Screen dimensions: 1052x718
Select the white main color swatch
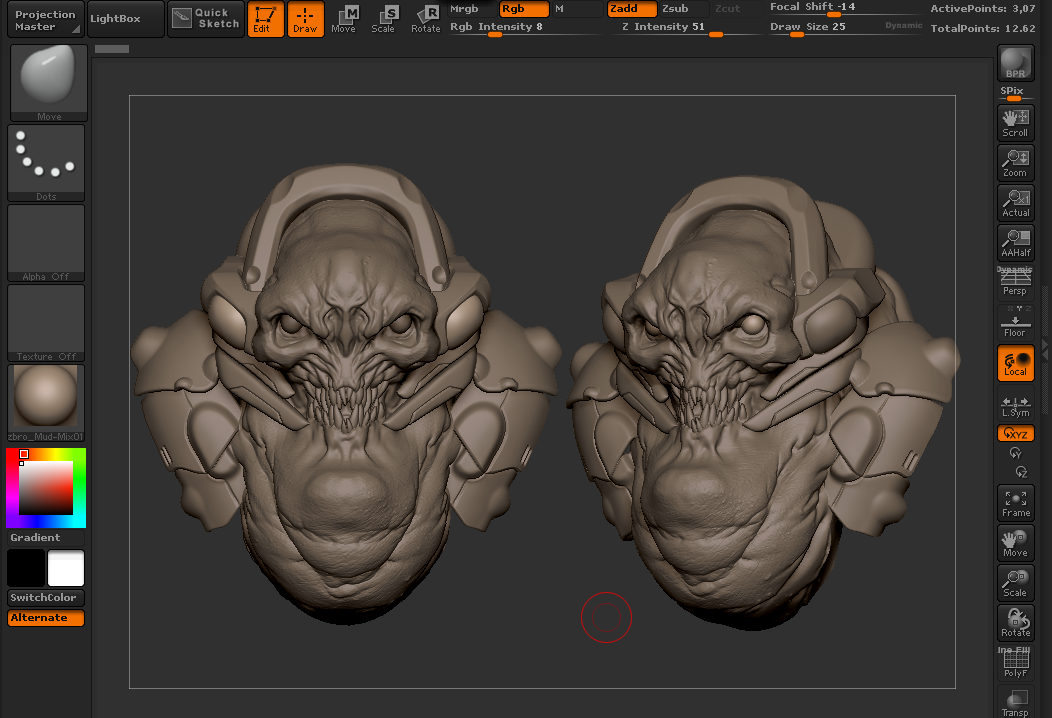point(66,568)
